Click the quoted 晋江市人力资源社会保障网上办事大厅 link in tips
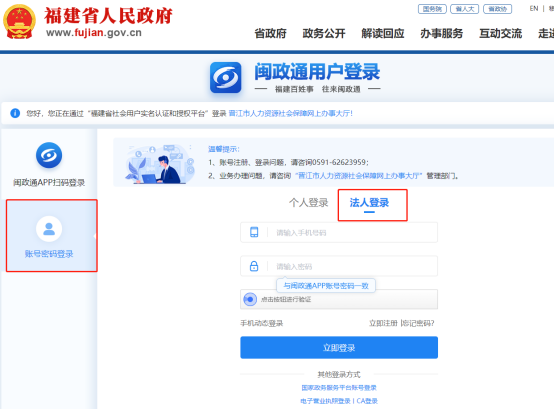Screen dimensions: 554x410 click(x=359, y=176)
